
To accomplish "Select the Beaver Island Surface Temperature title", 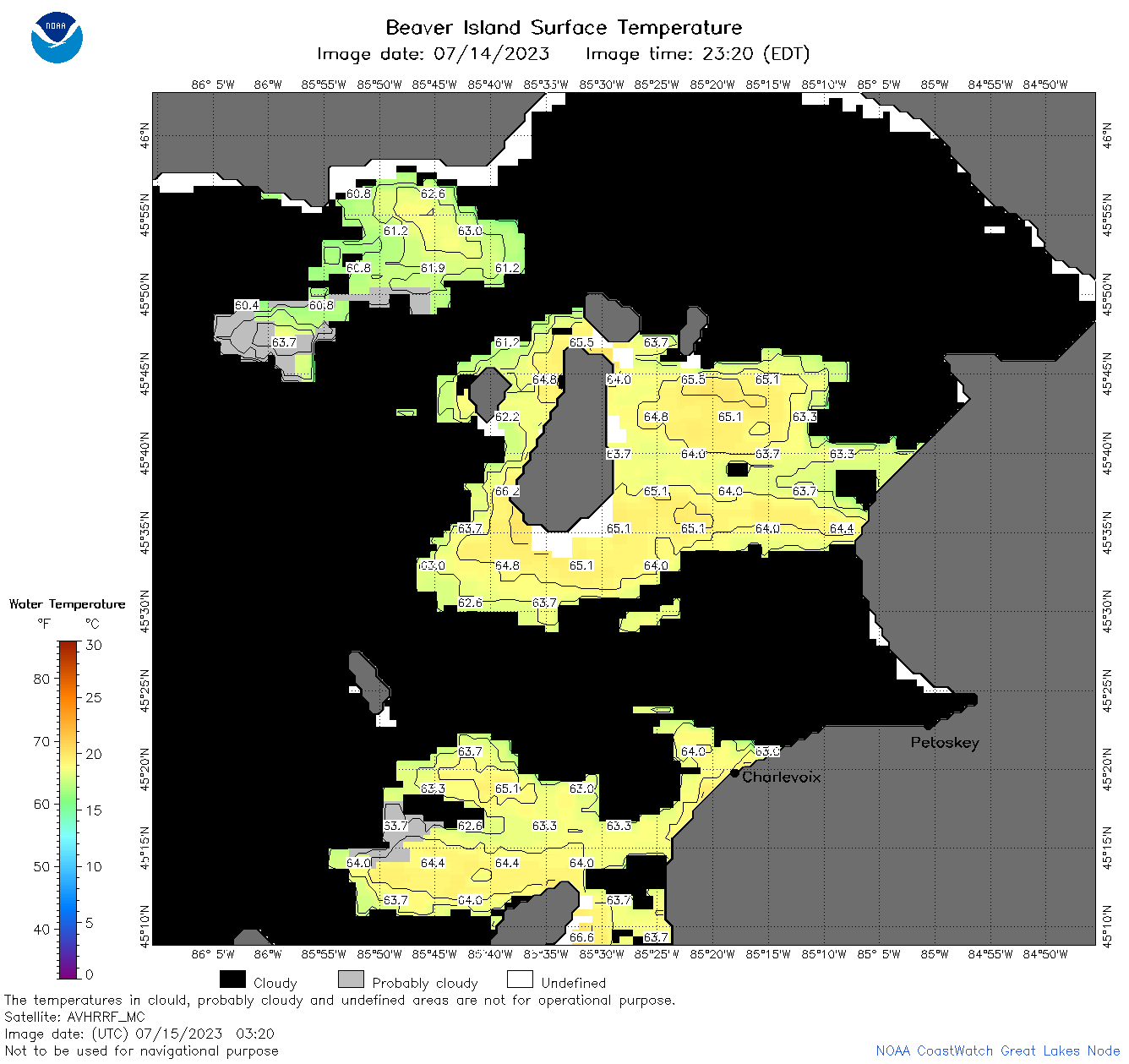I will (564, 27).
